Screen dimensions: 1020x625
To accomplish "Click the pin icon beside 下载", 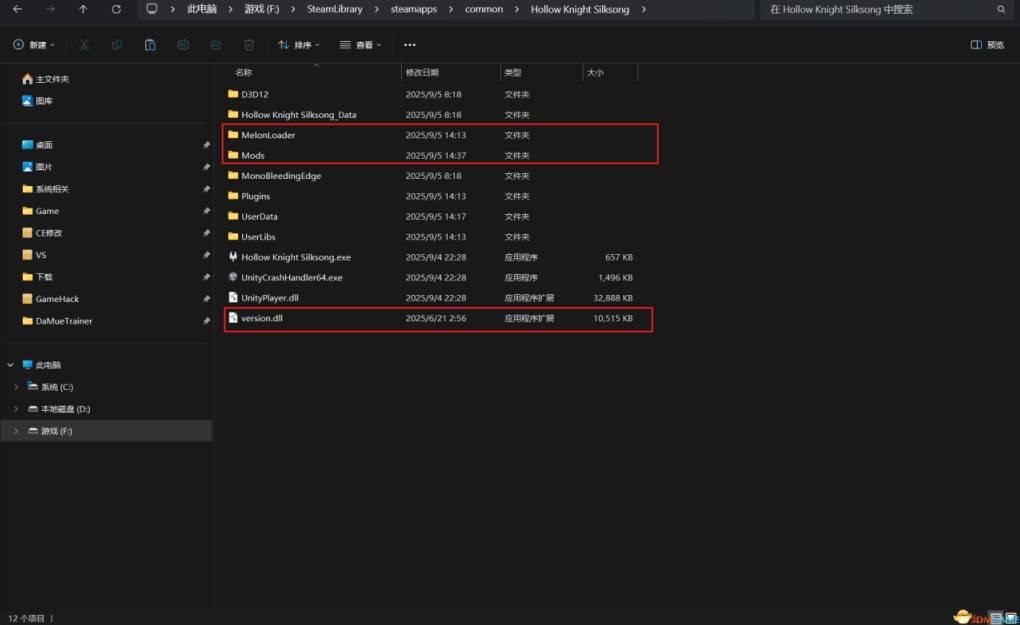I will click(206, 277).
